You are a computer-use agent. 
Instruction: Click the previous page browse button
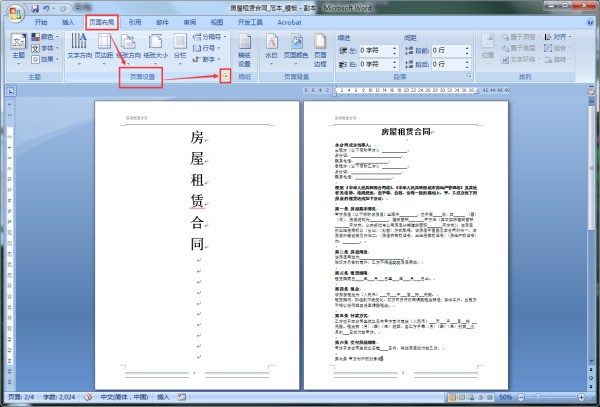[592, 370]
